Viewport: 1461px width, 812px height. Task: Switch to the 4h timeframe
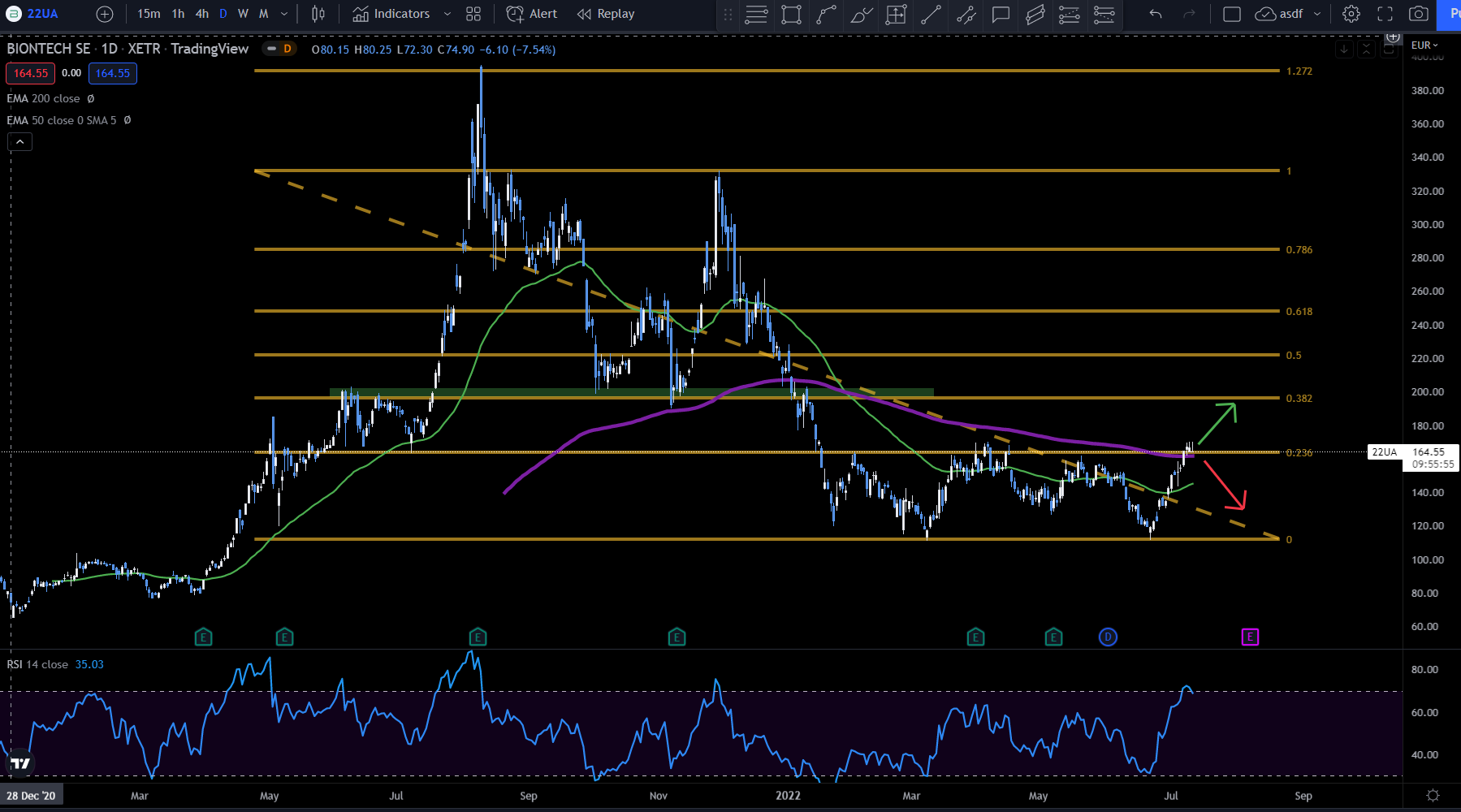coord(202,14)
